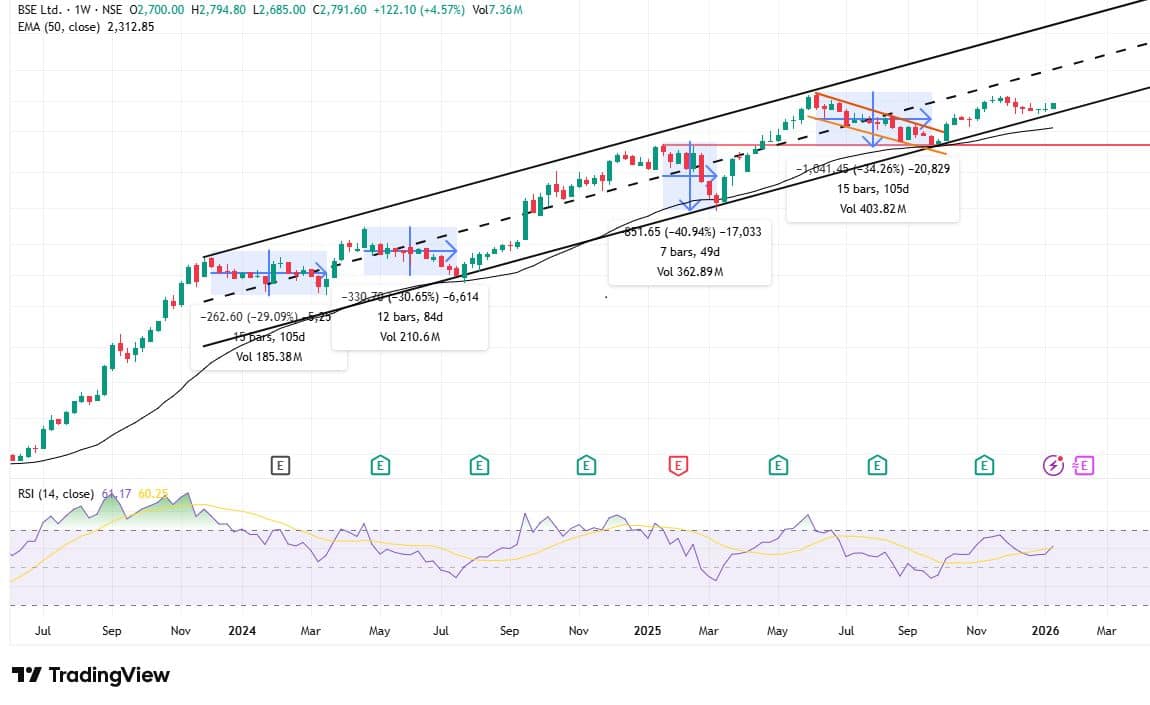Click the pink upcoming earnings E marker
The image size is (1150, 705).
(1083, 465)
